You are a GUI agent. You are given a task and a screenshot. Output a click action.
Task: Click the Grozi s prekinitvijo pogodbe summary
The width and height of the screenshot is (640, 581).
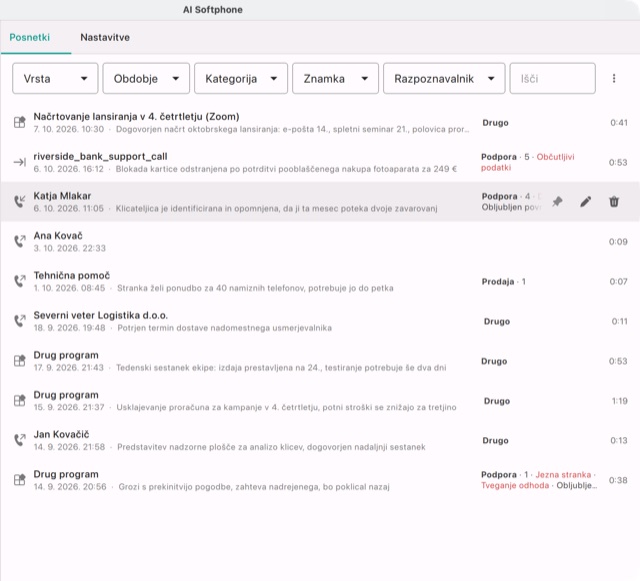click(254, 487)
